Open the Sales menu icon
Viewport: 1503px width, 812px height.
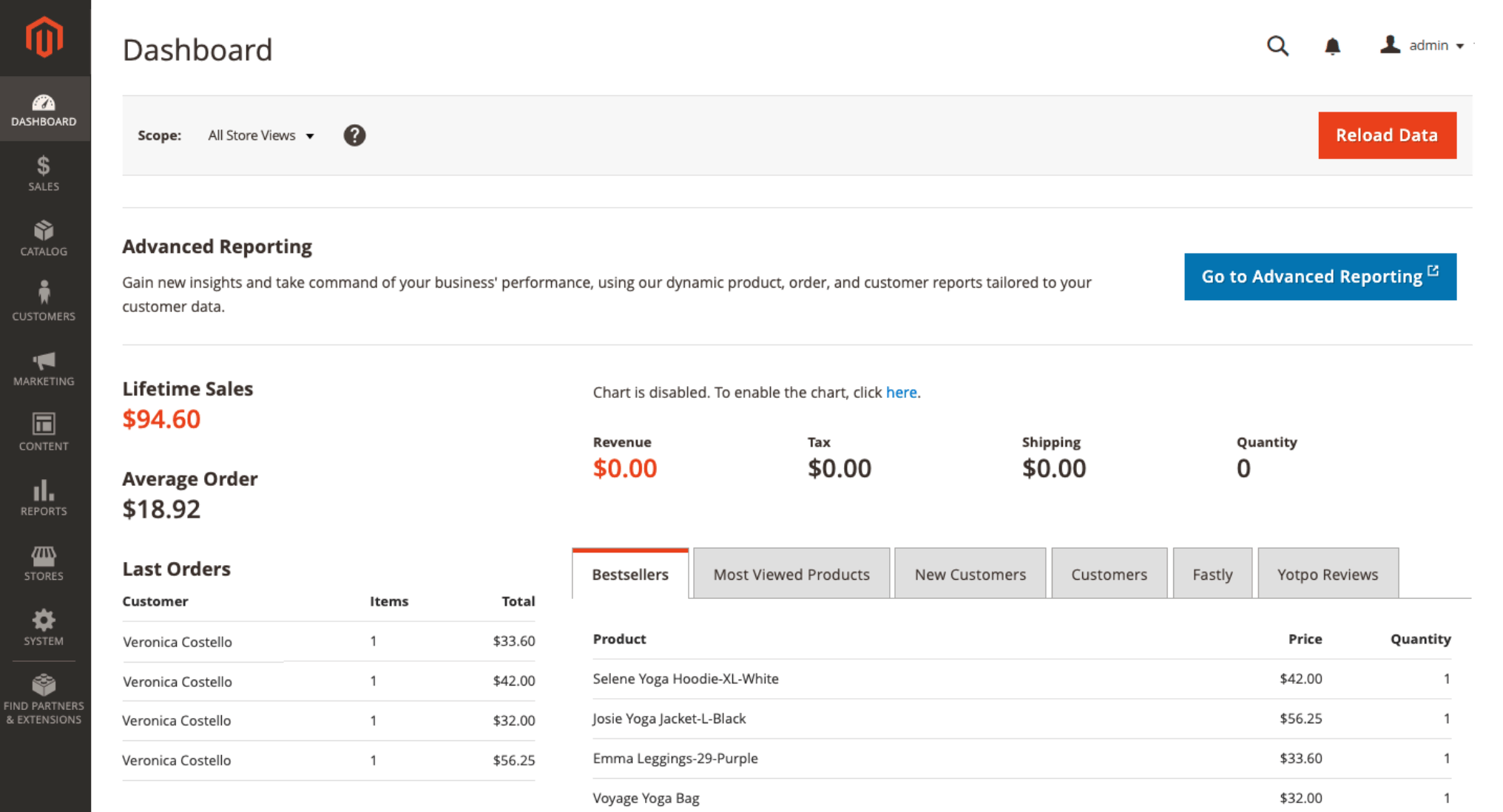tap(44, 169)
